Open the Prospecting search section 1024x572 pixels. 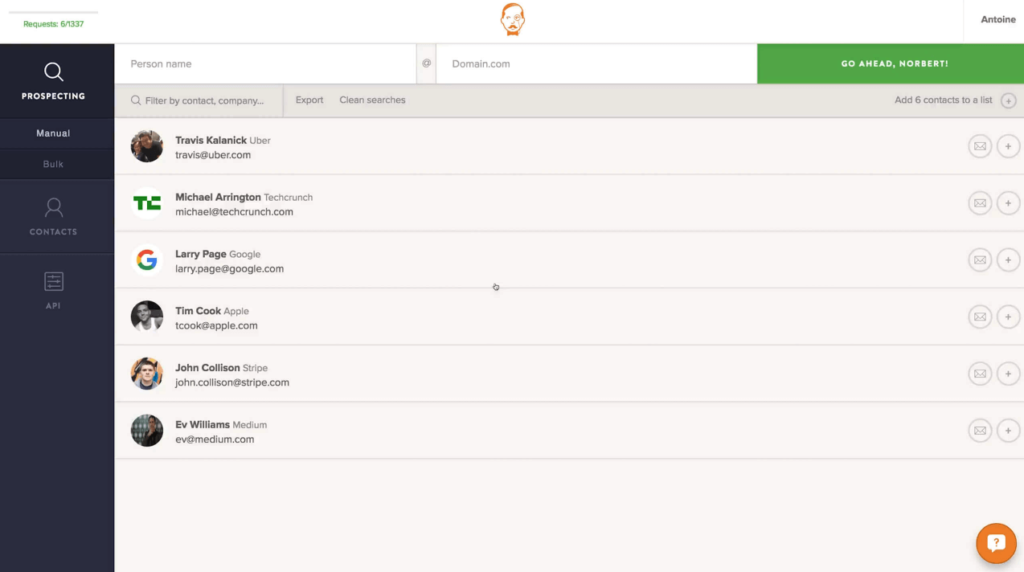(x=54, y=81)
